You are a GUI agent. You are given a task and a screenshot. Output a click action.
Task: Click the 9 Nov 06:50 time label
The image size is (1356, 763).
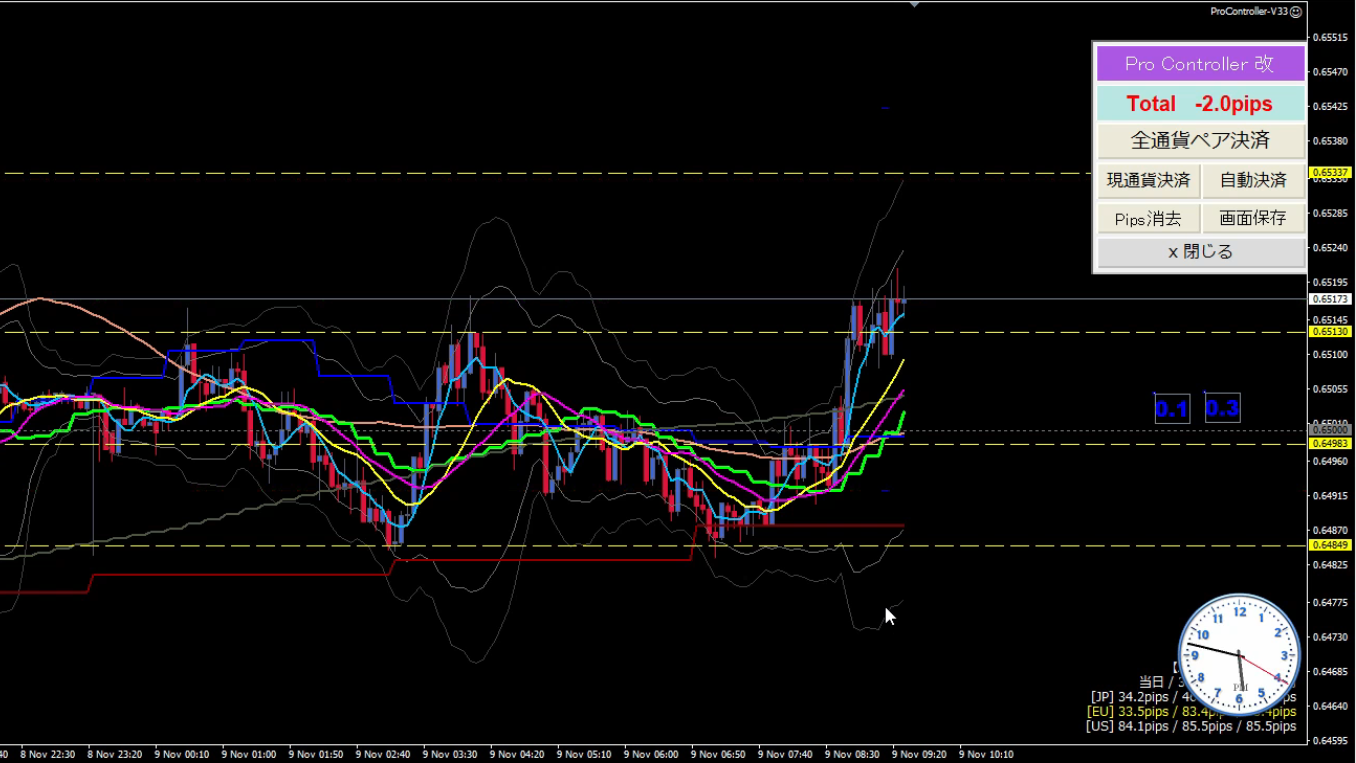click(718, 754)
